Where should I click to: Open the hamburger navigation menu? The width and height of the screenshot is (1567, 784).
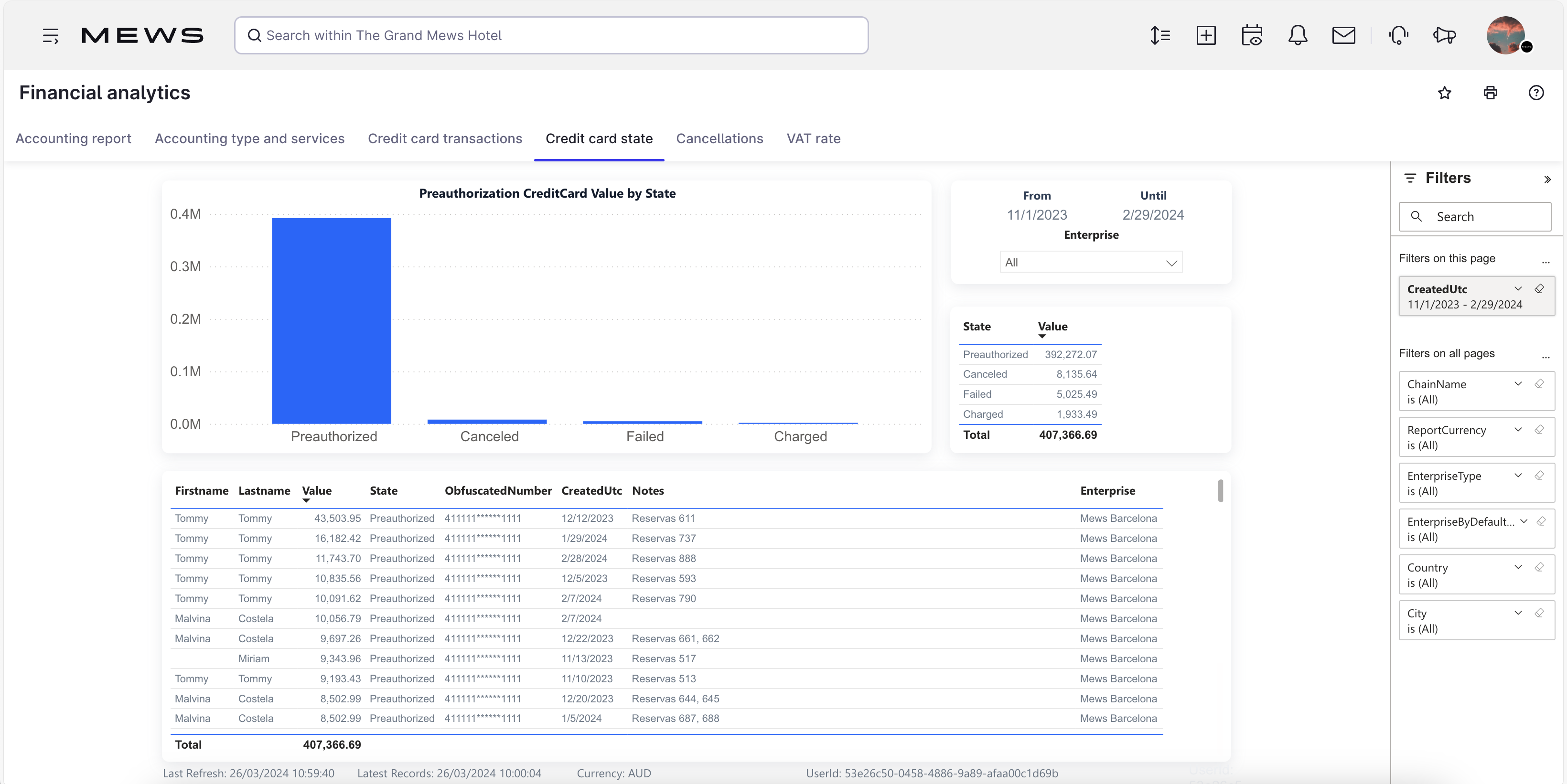point(51,36)
